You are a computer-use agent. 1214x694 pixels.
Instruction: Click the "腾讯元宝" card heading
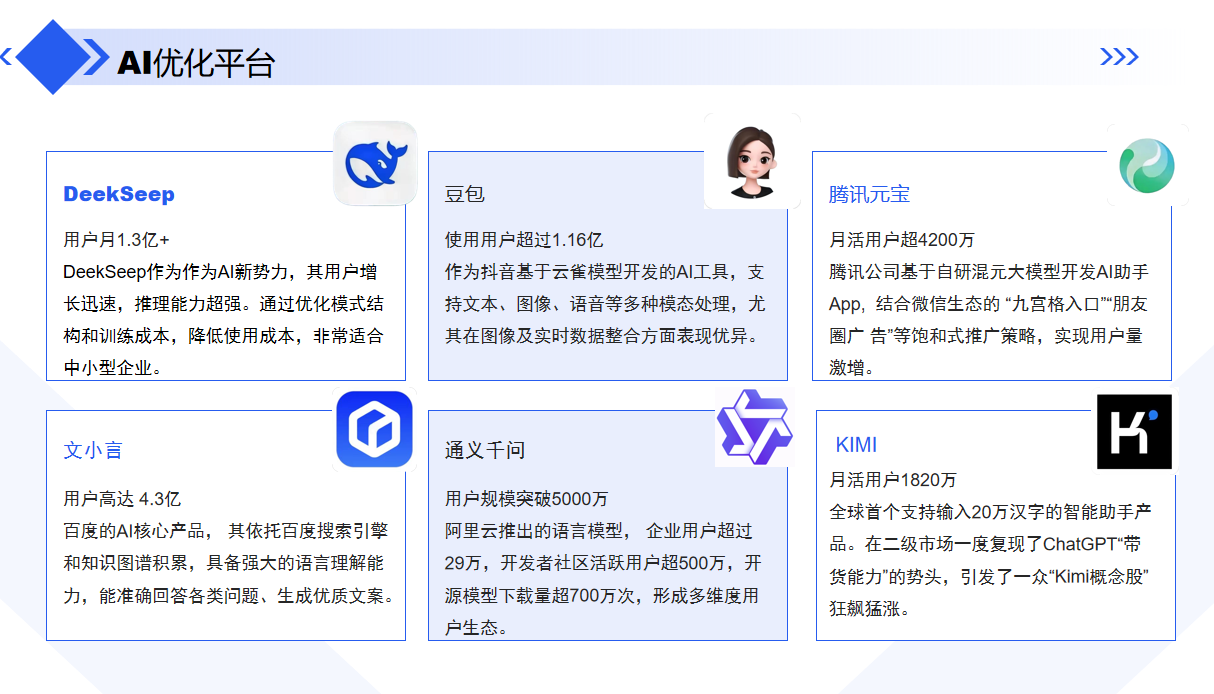click(869, 194)
